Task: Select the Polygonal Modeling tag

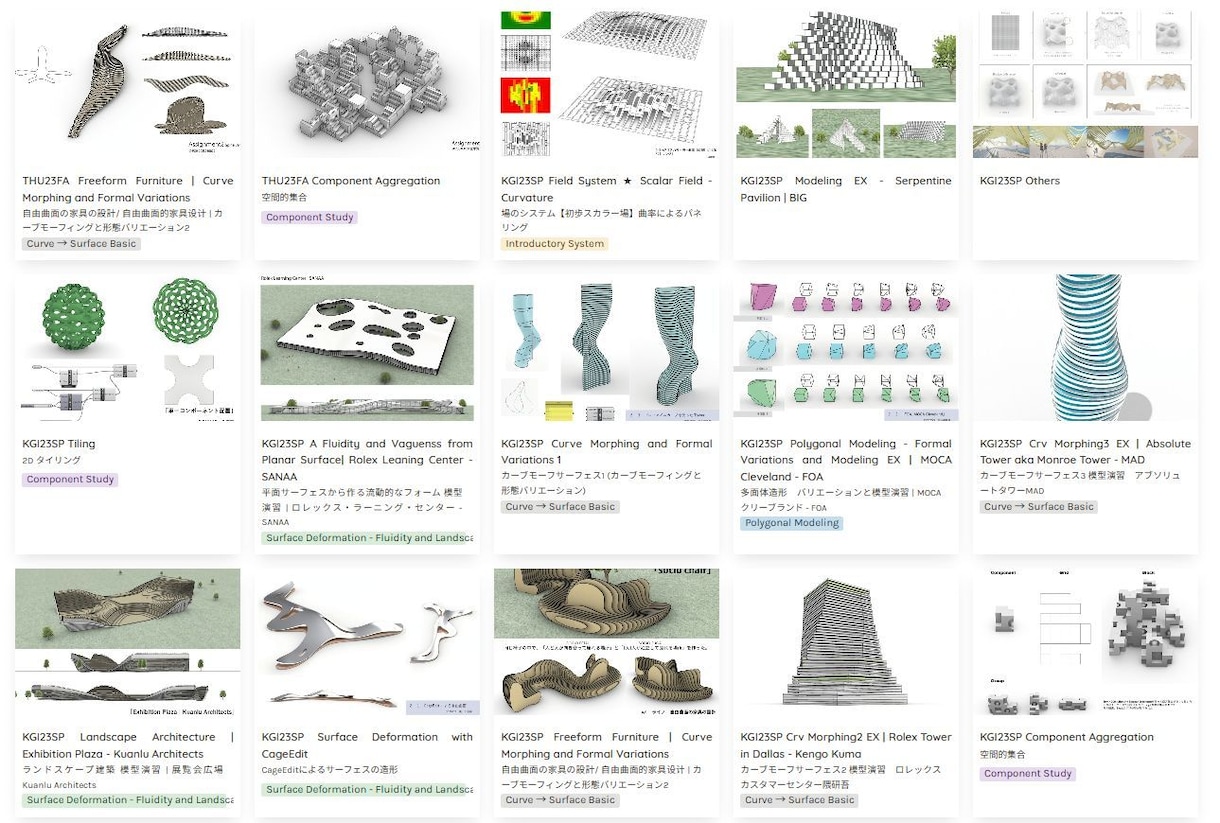Action: 792,523
